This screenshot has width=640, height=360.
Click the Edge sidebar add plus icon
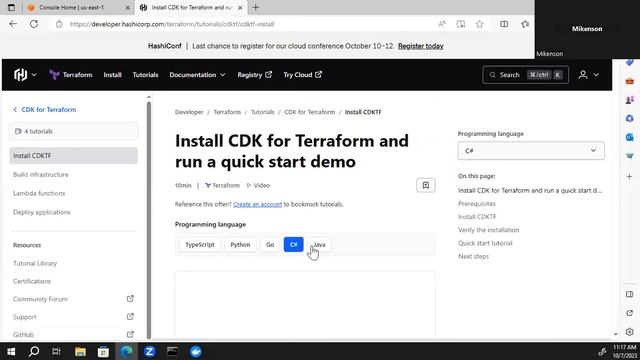pyautogui.click(x=629, y=176)
